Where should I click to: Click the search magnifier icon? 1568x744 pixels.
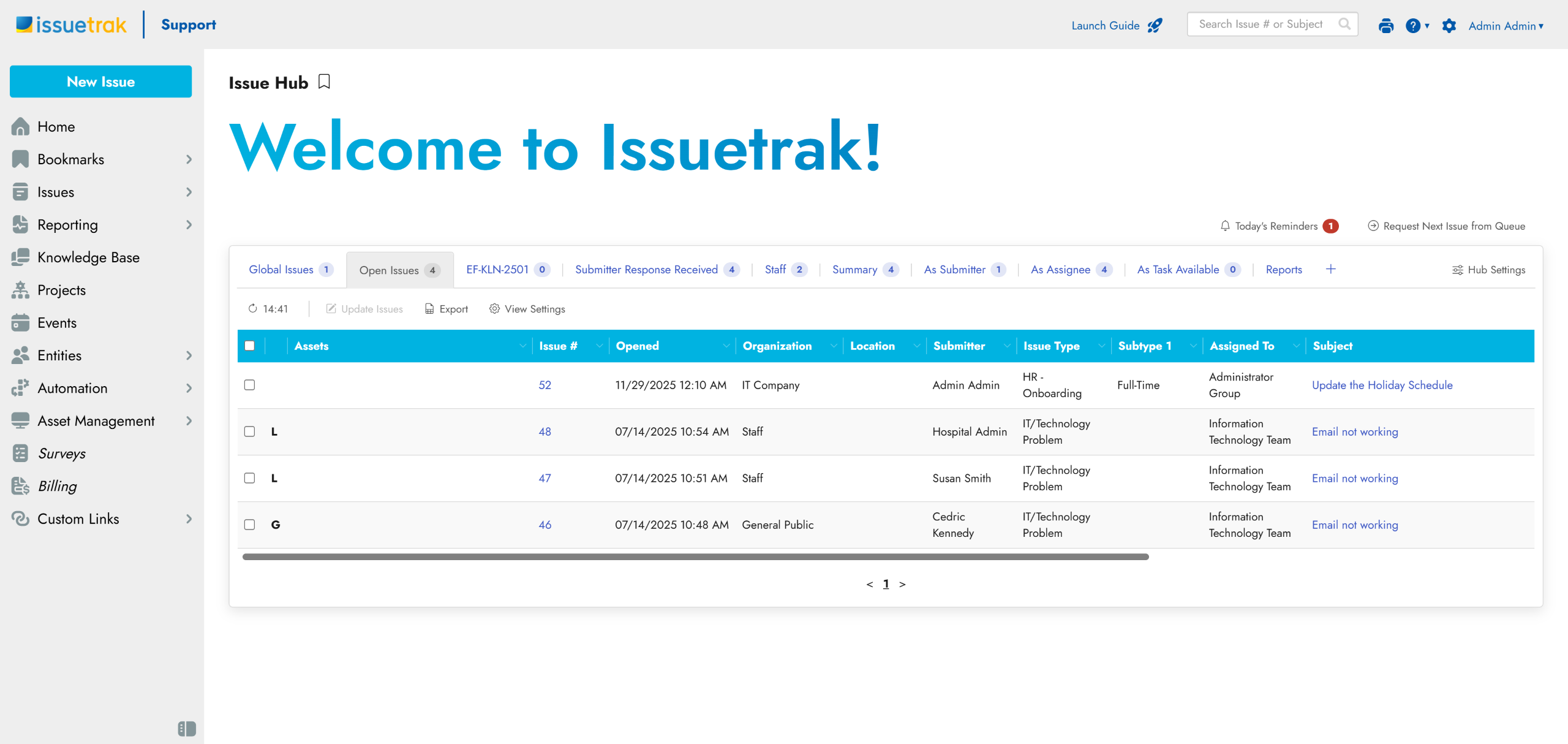pos(1344,24)
